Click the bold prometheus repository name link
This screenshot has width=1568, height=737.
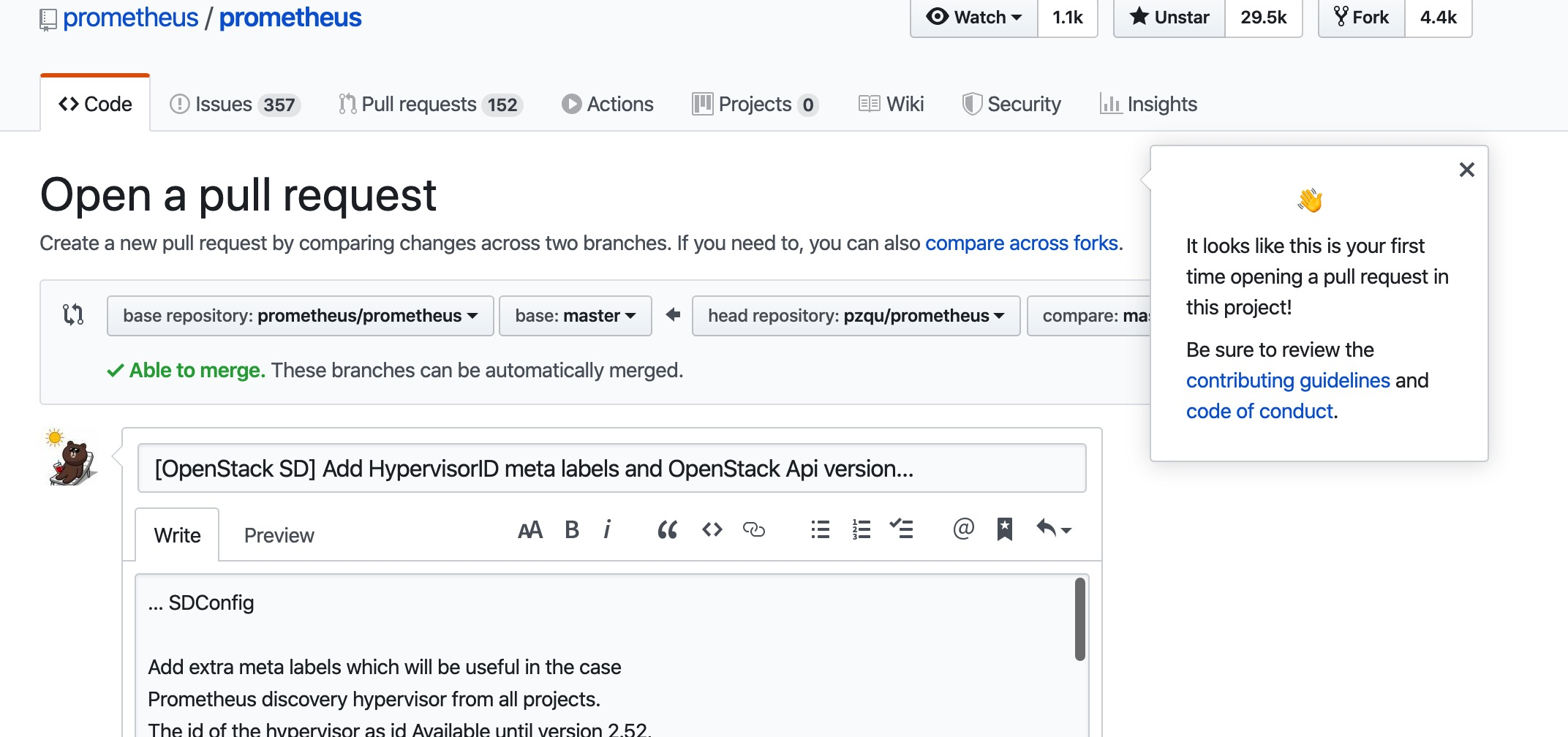(x=290, y=18)
